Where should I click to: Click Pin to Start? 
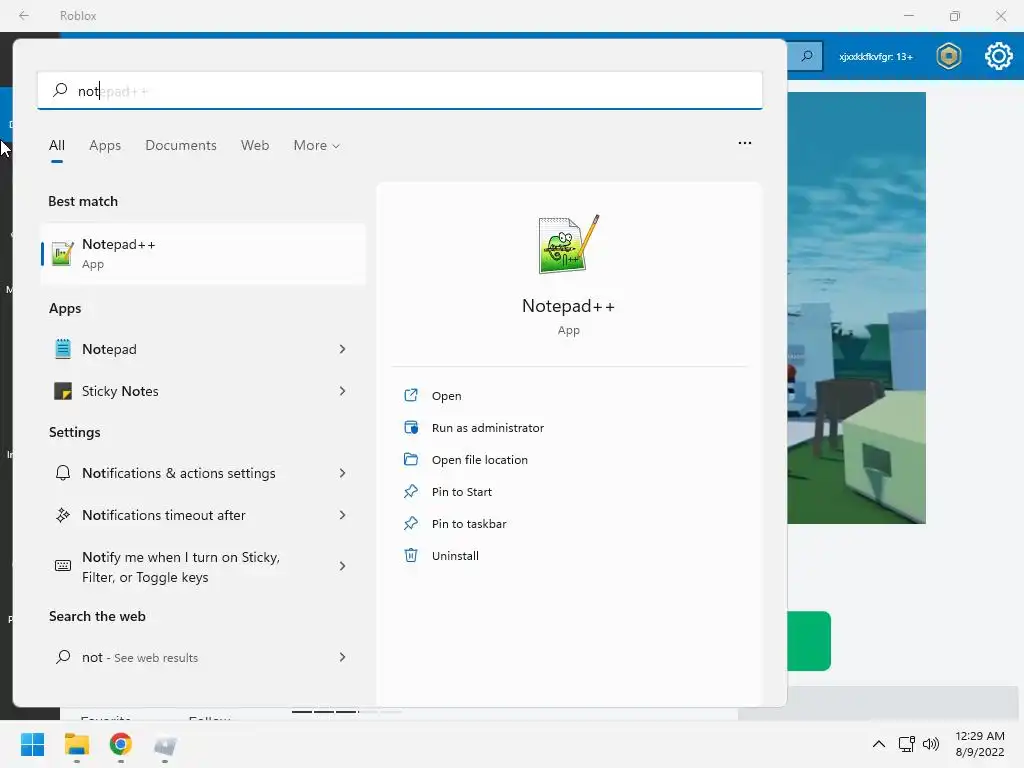tap(462, 492)
